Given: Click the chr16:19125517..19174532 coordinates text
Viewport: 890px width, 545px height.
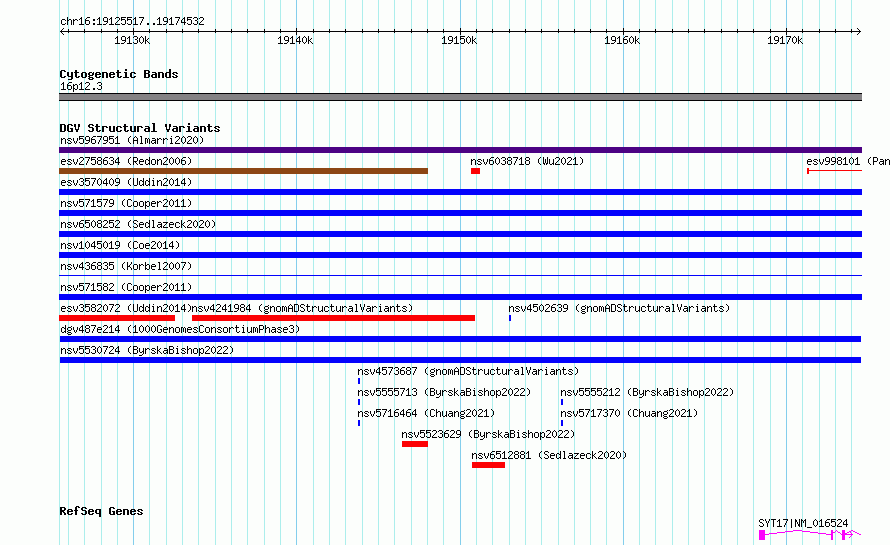Looking at the screenshot, I should coord(132,22).
